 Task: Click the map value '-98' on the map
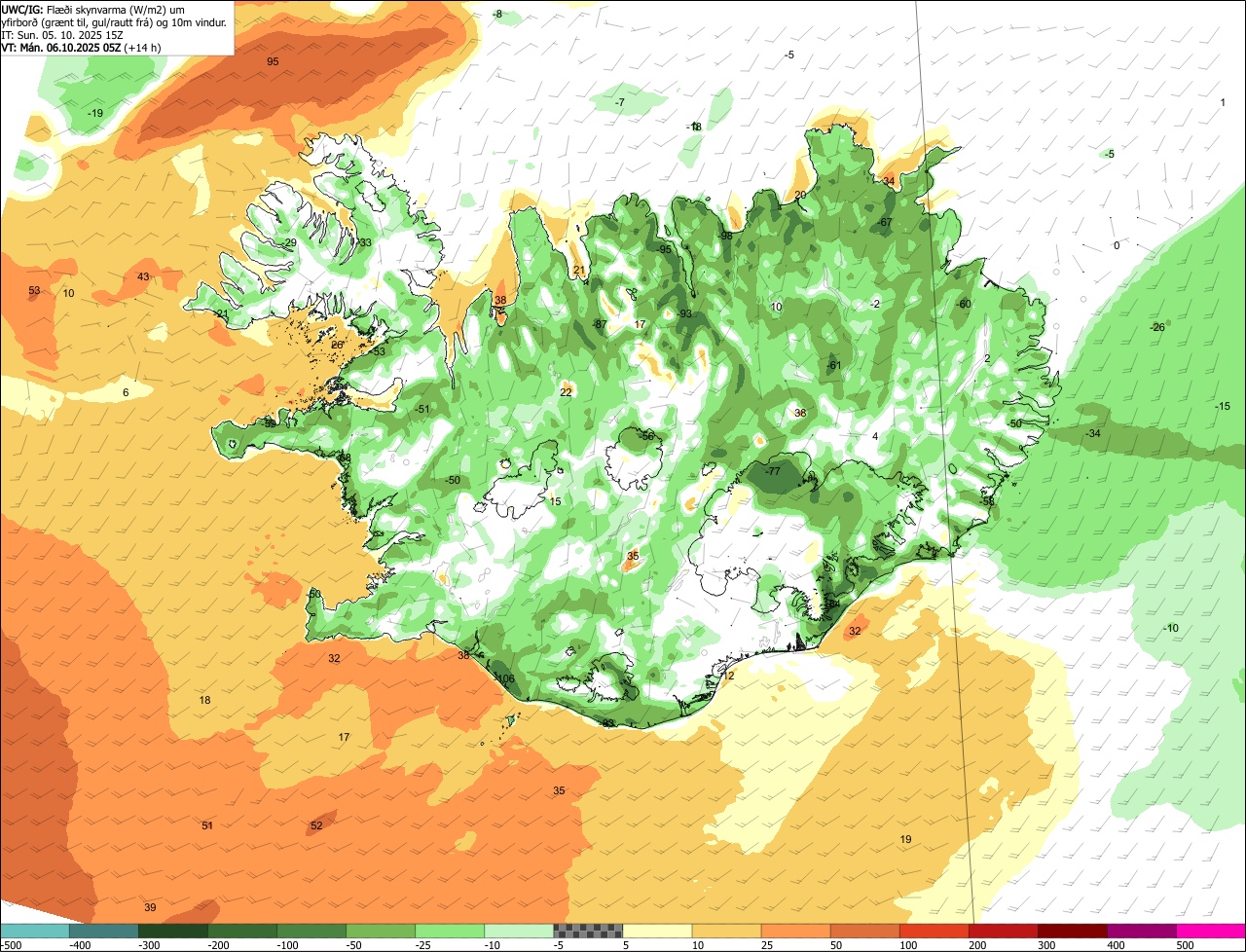pyautogui.click(x=724, y=236)
